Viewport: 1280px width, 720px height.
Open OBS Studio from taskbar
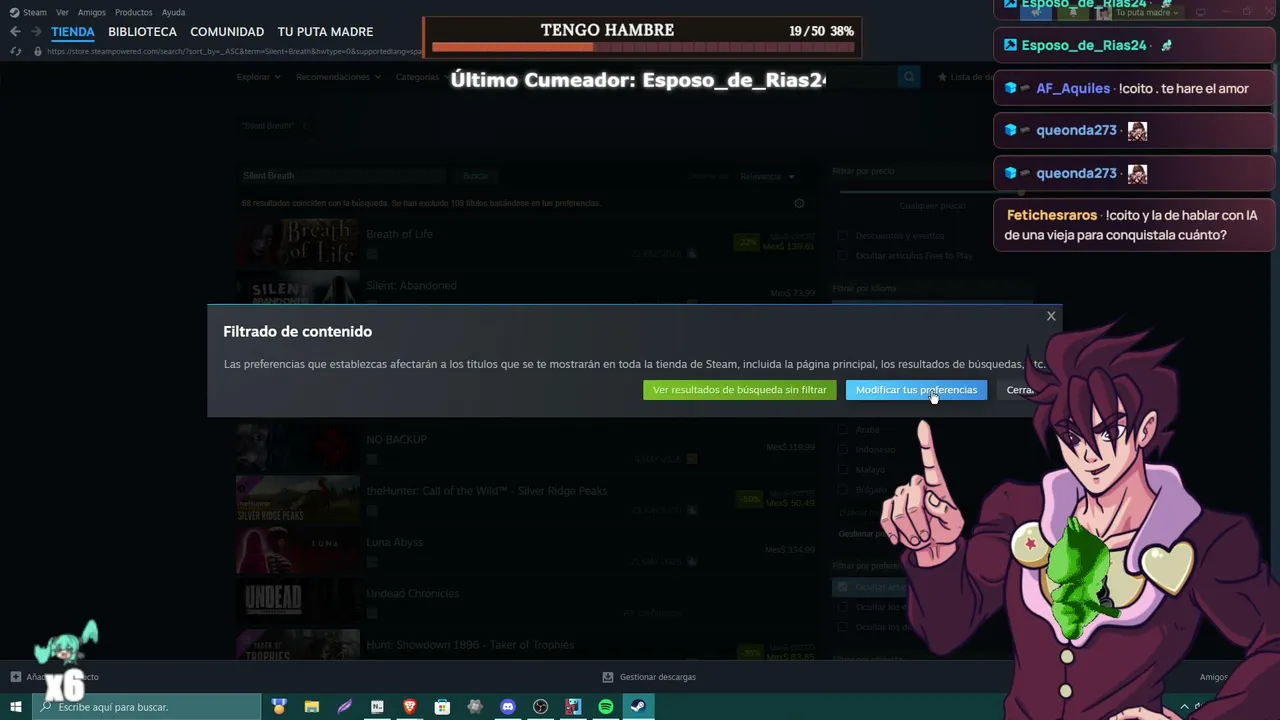click(541, 707)
